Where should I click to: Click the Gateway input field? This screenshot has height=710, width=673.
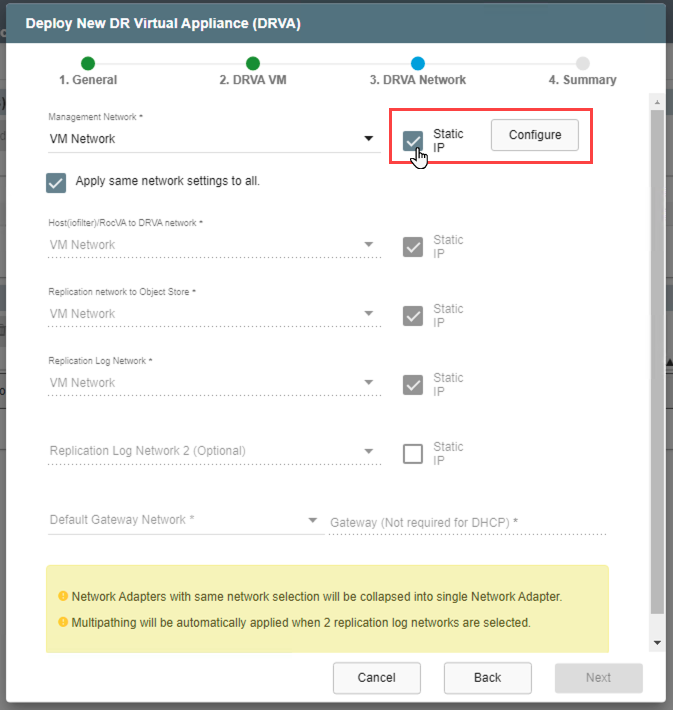(x=468, y=522)
